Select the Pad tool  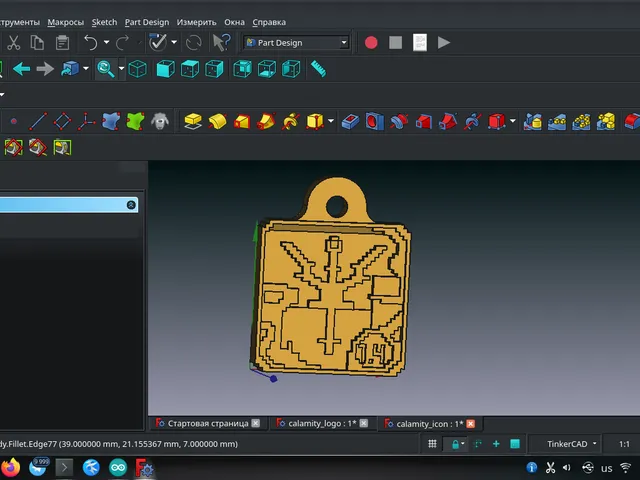click(x=193, y=121)
